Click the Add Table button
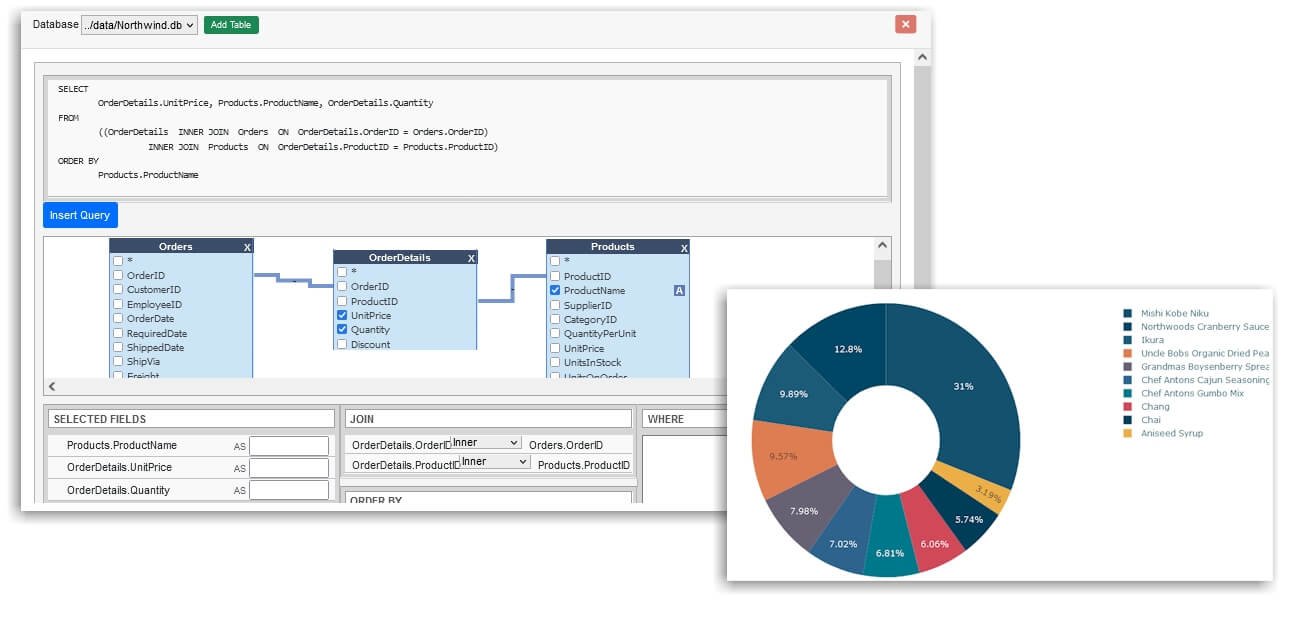1301x631 pixels. [231, 24]
